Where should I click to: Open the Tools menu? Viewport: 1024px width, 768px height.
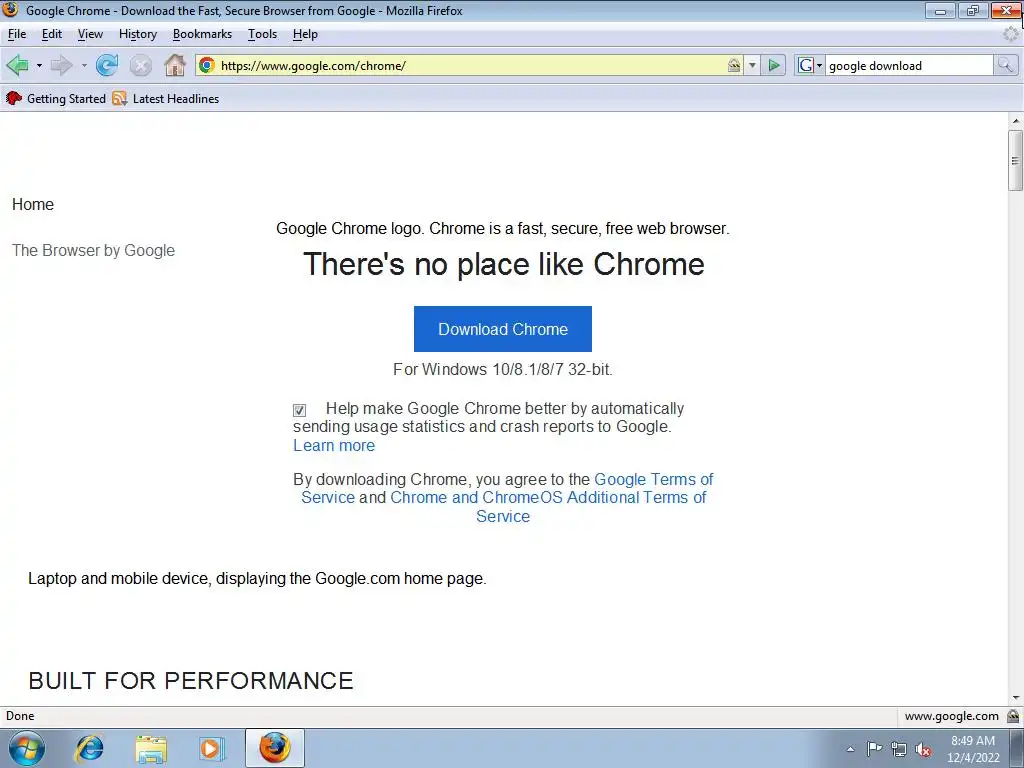pyautogui.click(x=263, y=34)
